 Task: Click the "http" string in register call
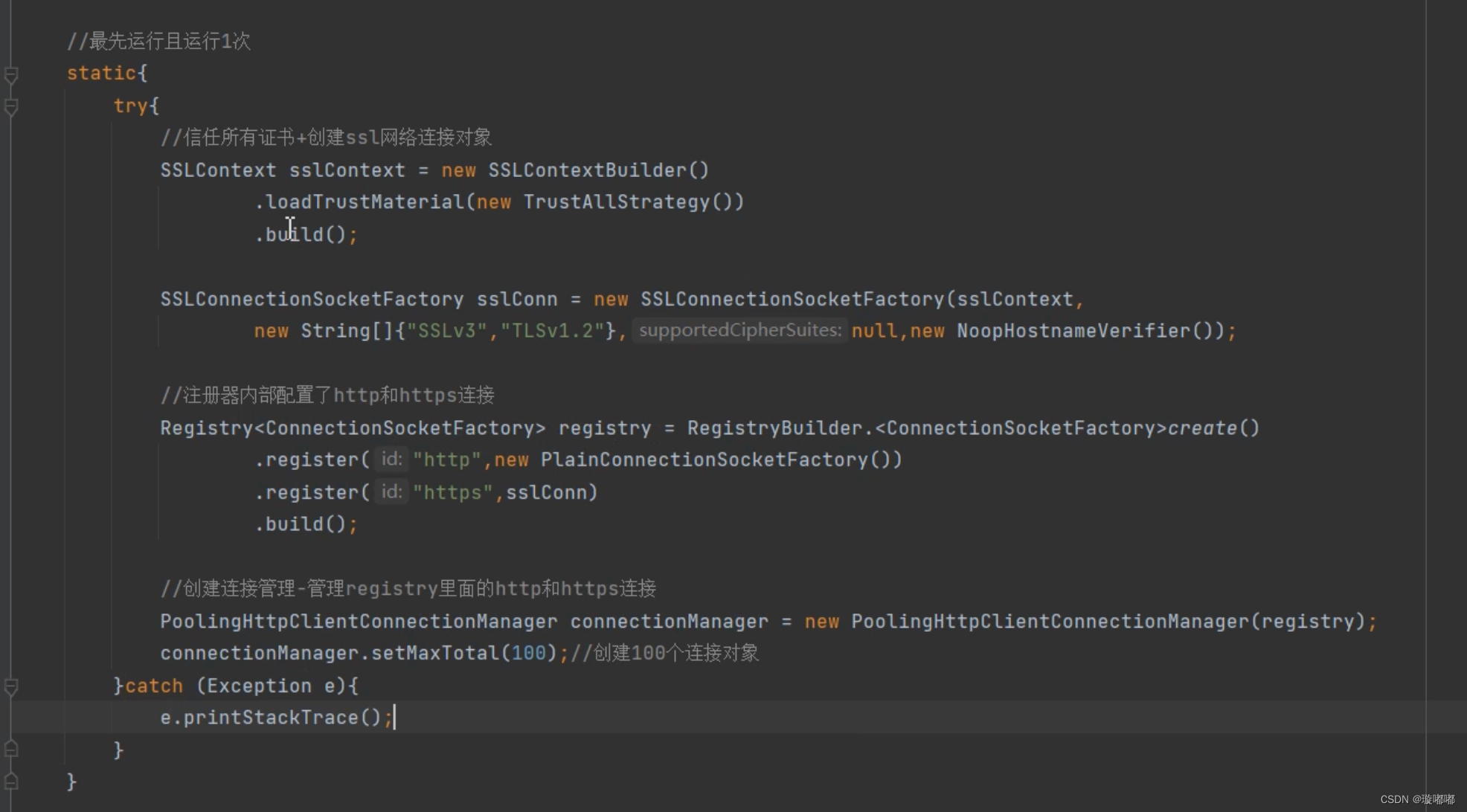click(x=447, y=460)
